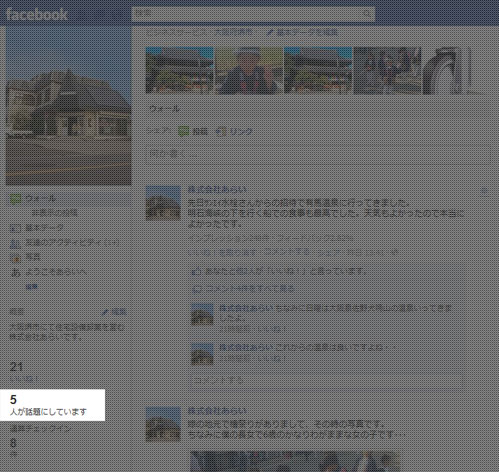499x472 pixels.
Task: Click avatar of first comment by 株式会社あらい
Action: click(x=202, y=314)
